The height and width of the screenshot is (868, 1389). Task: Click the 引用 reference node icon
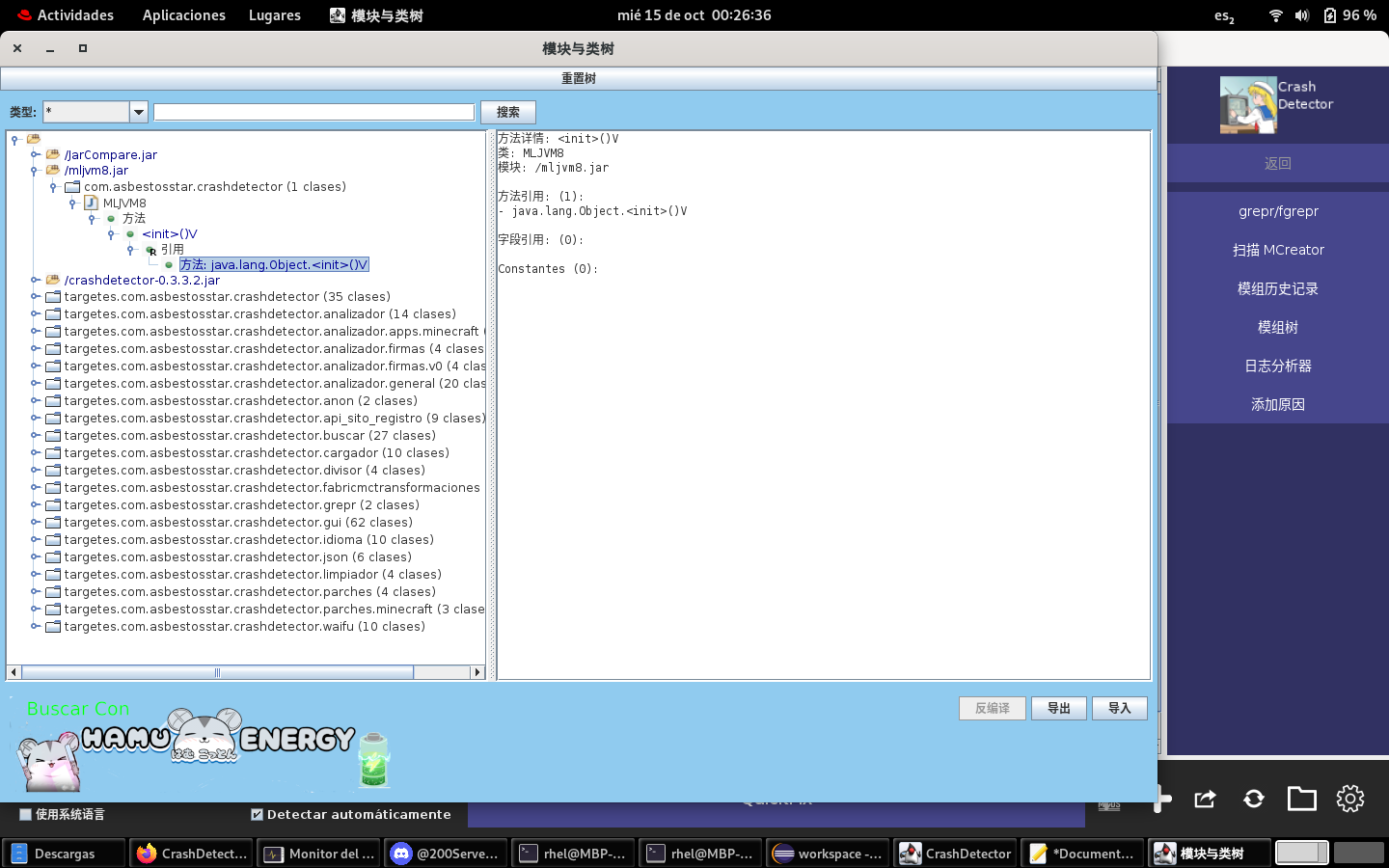coord(150,250)
